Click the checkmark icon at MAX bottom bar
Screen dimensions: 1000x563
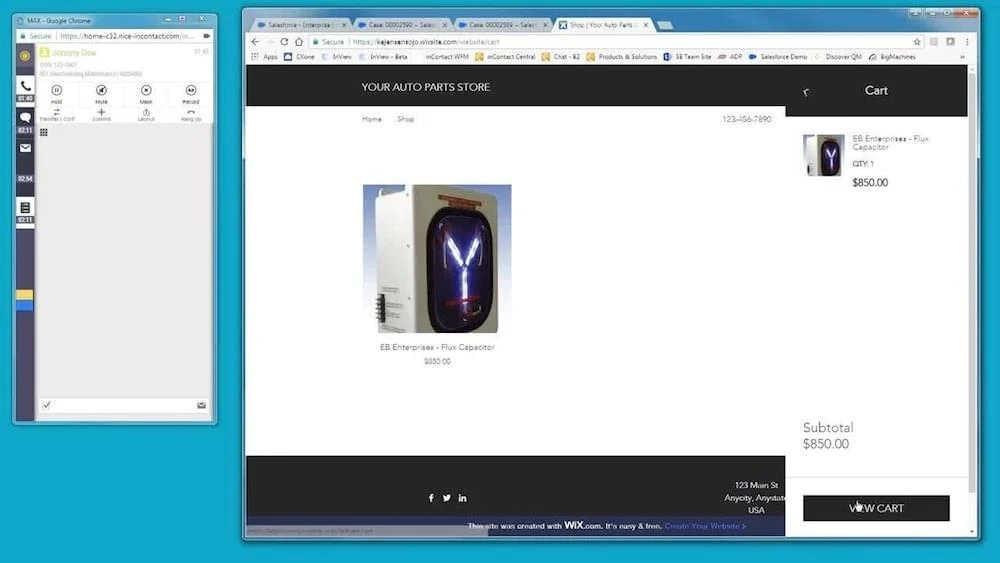coord(47,405)
